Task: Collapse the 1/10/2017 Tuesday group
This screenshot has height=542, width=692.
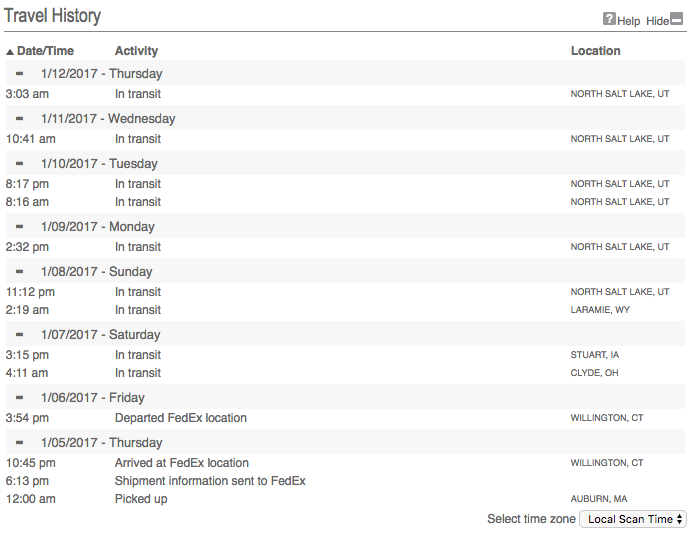Action: (x=20, y=163)
